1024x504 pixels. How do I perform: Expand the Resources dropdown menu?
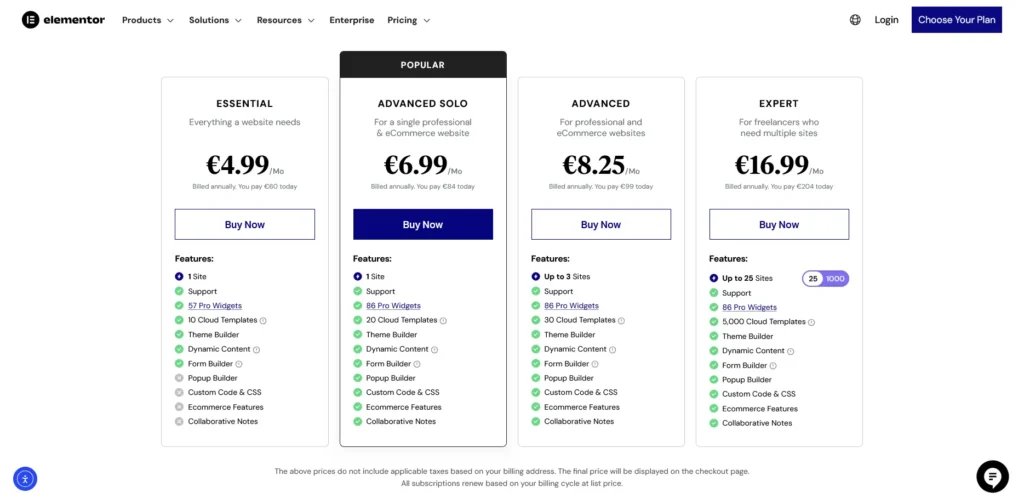285,20
